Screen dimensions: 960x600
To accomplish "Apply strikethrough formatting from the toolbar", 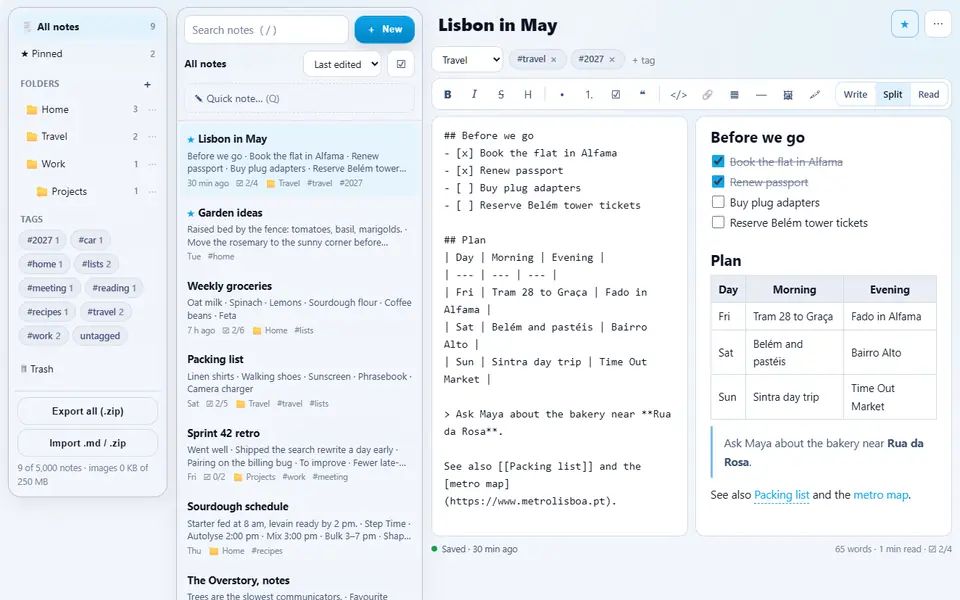I will coord(501,94).
